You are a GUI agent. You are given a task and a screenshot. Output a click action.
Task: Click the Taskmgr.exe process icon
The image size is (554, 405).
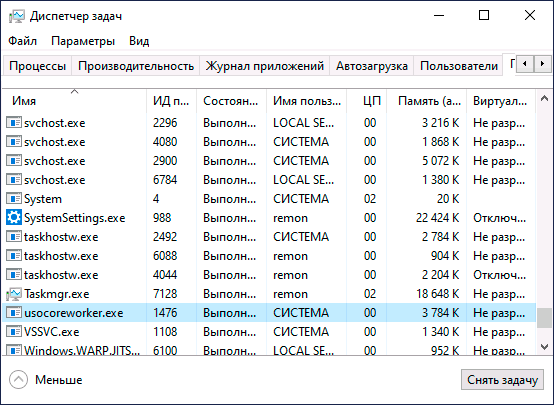coord(14,294)
